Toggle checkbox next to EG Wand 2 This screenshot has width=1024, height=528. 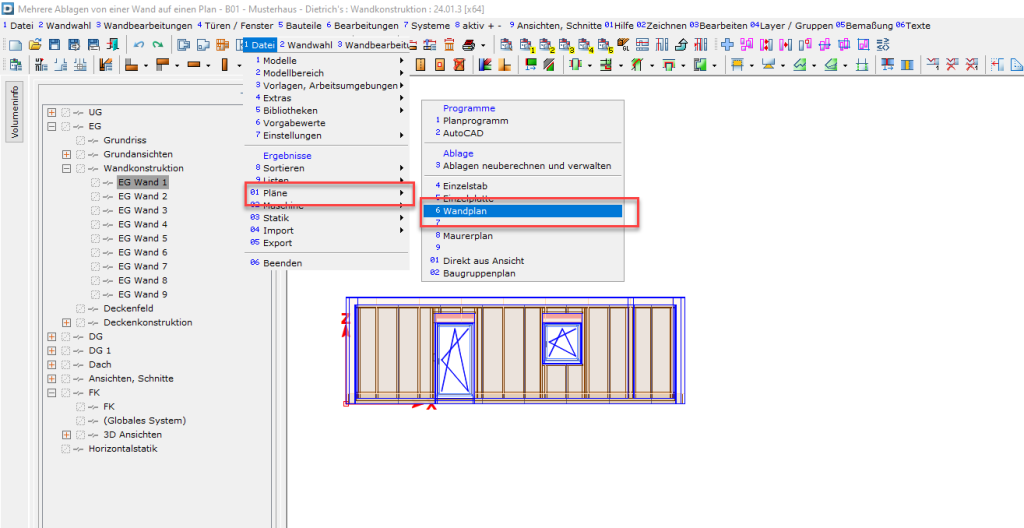pos(95,197)
